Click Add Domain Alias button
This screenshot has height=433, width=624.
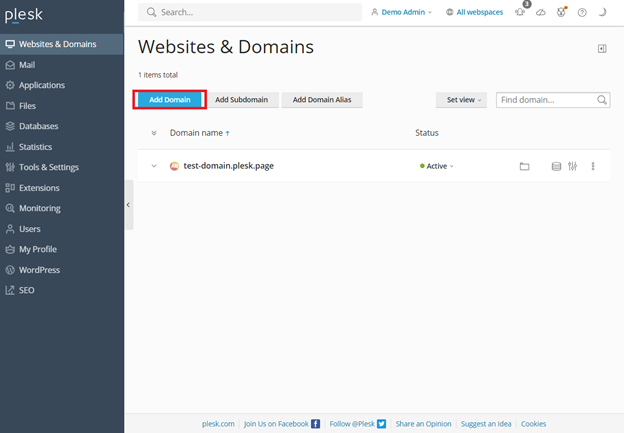pos(322,100)
